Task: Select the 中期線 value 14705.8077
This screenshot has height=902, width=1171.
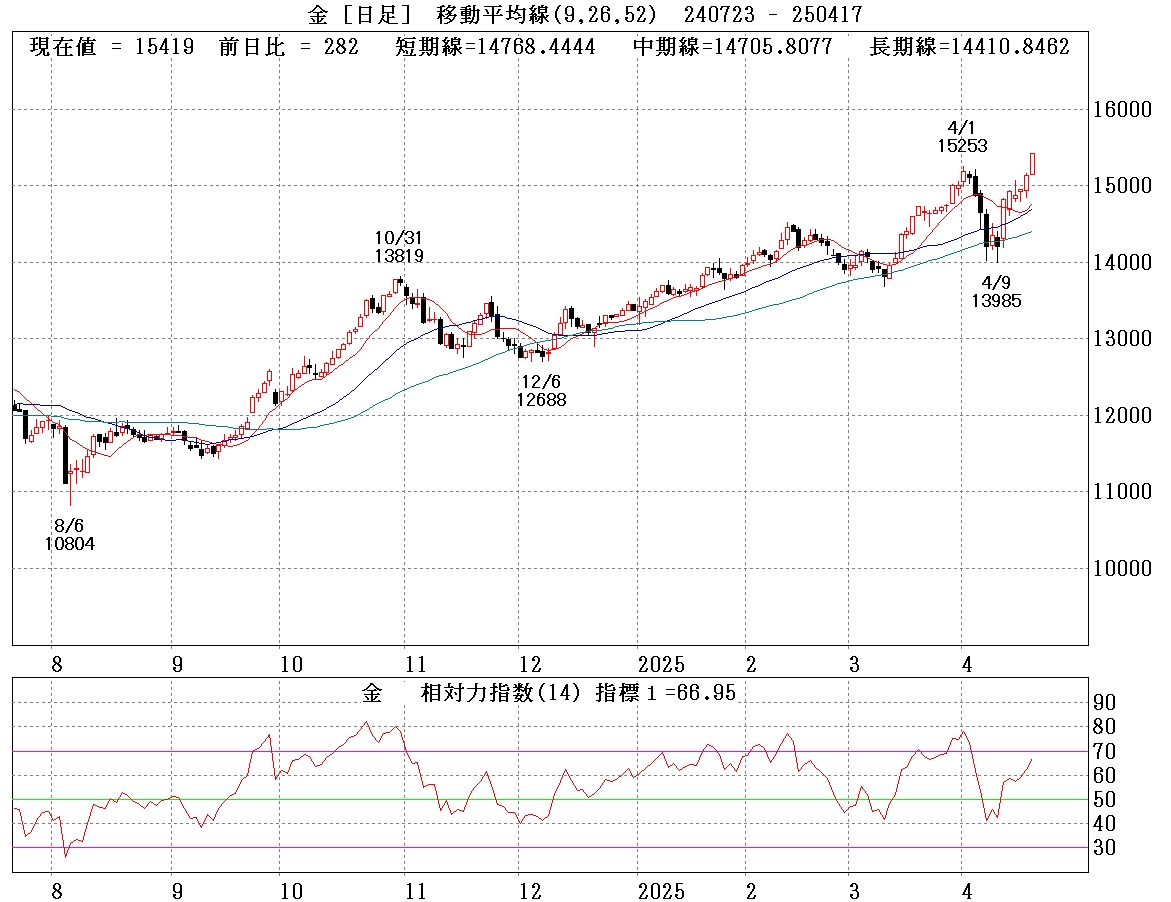Action: [x=733, y=47]
